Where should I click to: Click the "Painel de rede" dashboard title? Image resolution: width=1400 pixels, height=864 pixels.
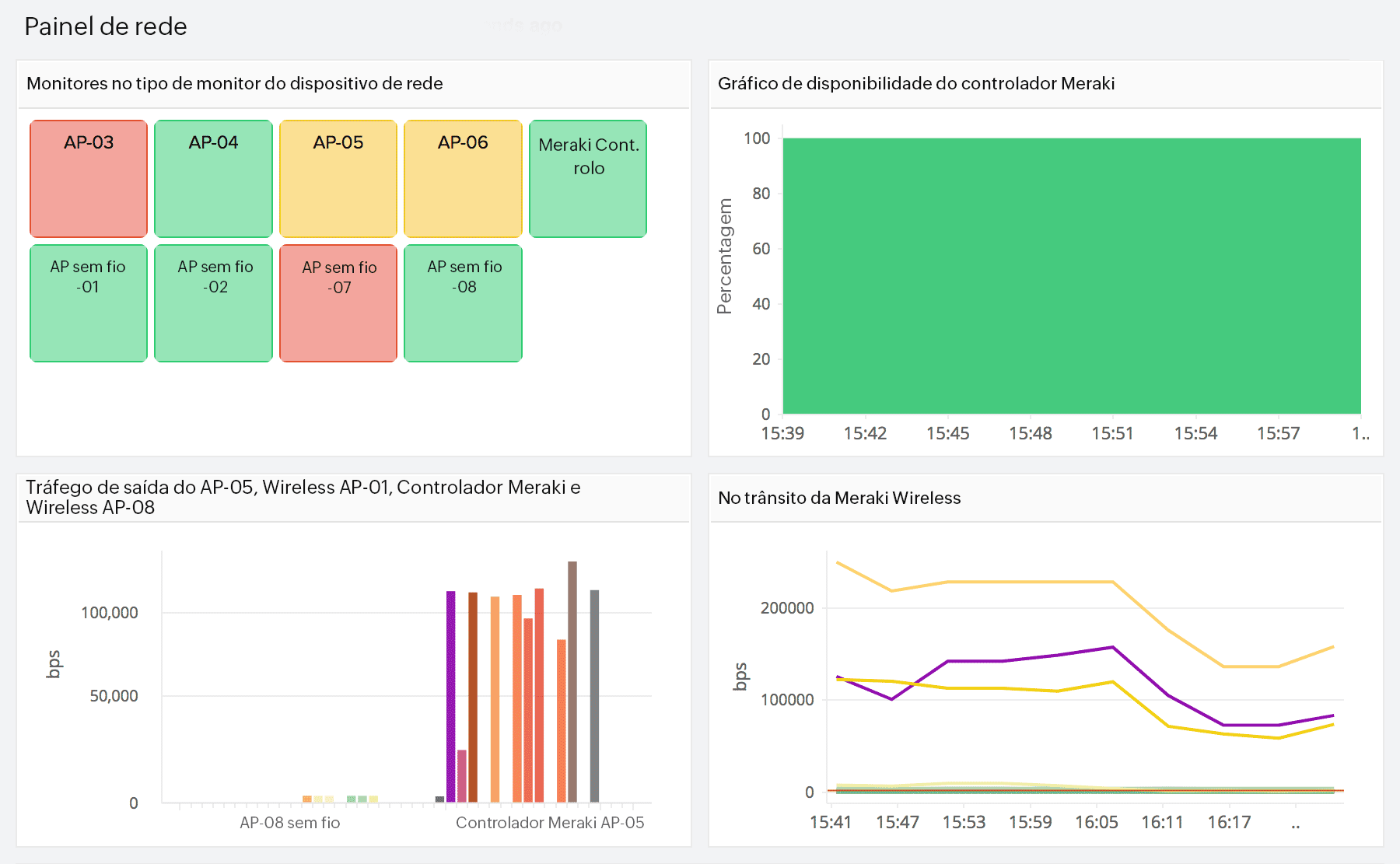coord(105,26)
